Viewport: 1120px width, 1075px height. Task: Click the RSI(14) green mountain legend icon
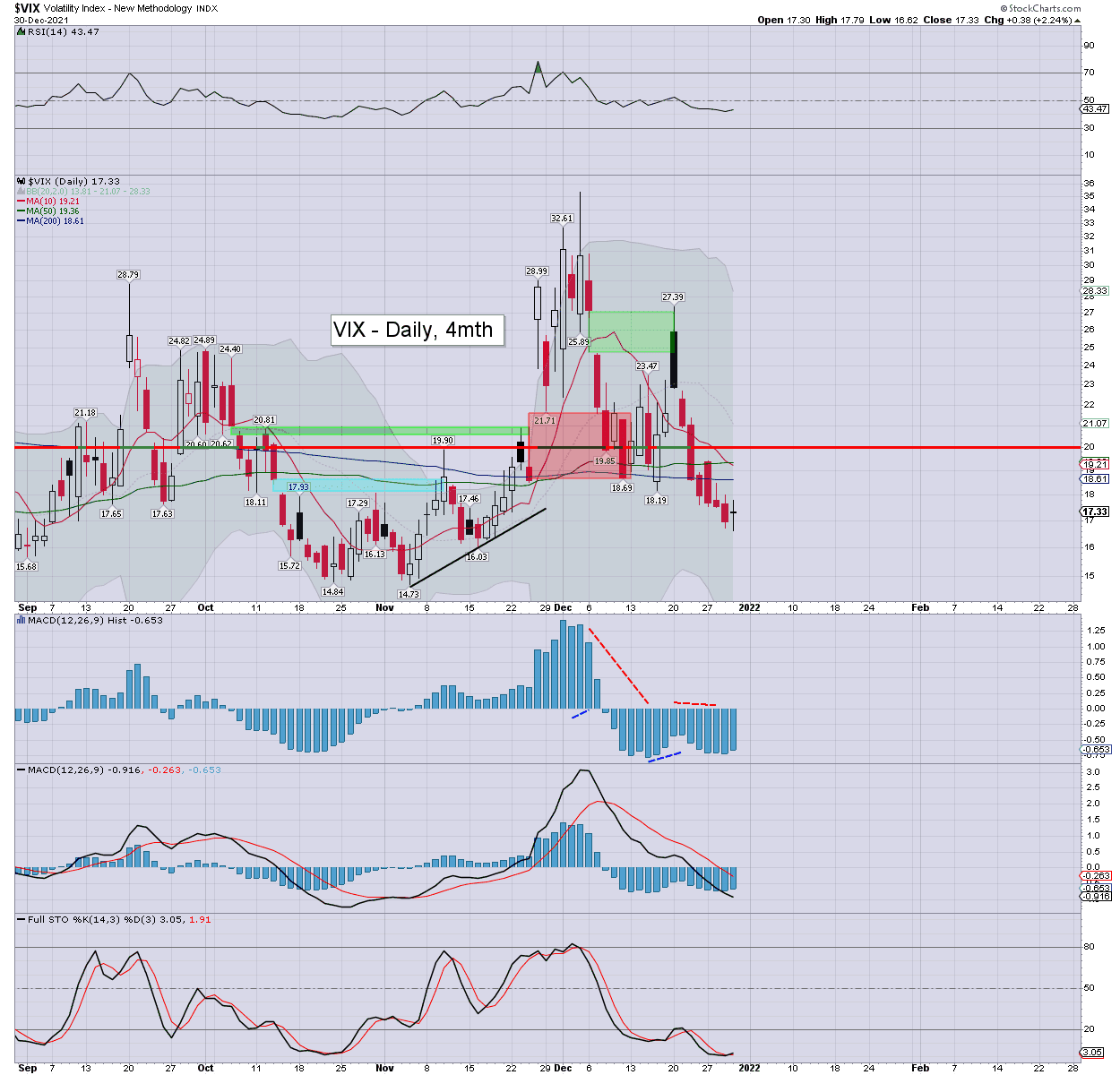pyautogui.click(x=21, y=31)
